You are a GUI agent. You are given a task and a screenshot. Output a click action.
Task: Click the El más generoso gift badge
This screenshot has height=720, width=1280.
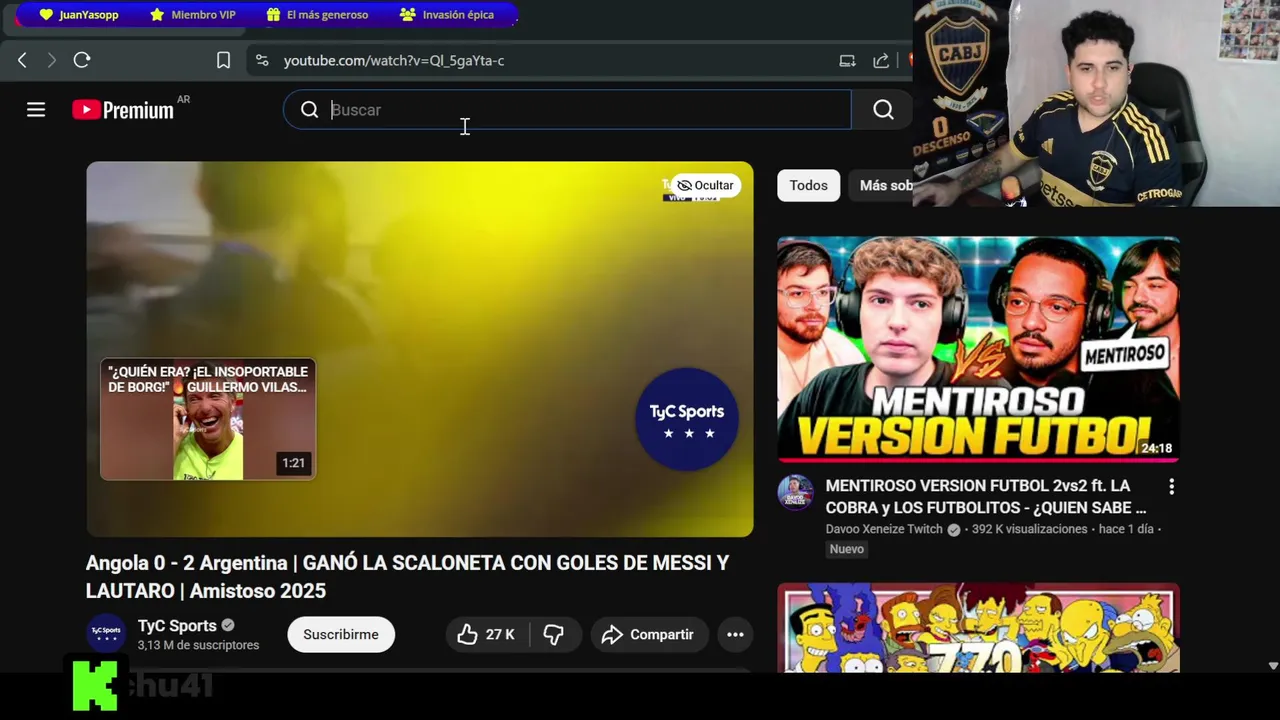[317, 15]
